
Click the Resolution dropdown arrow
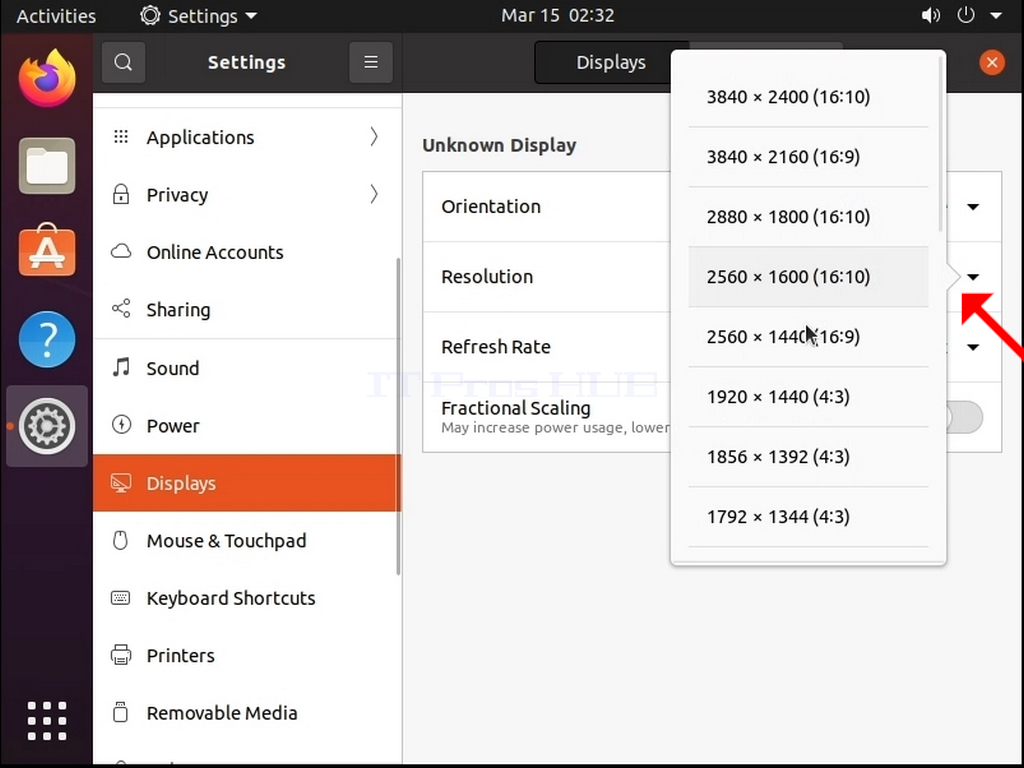973,277
